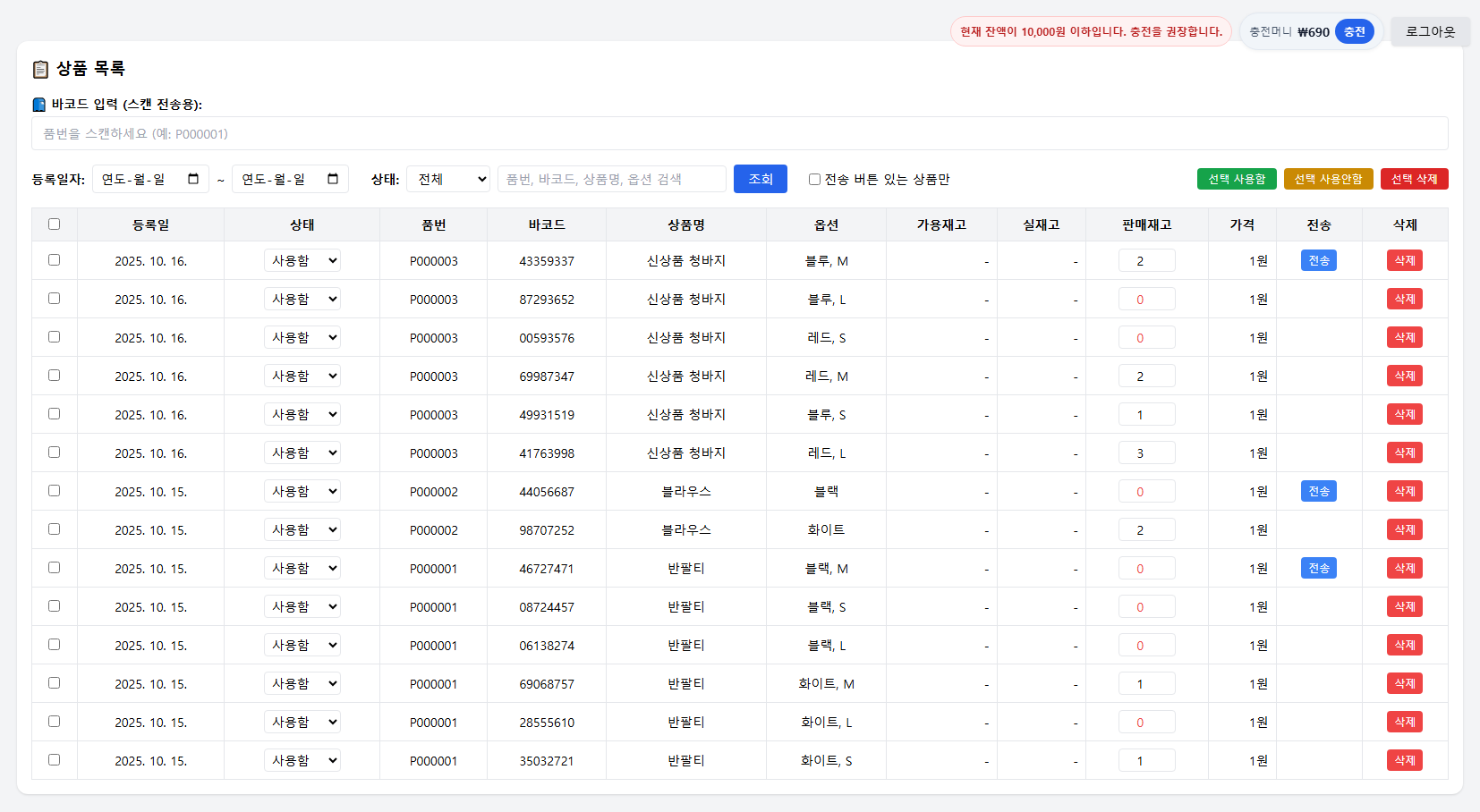This screenshot has width=1480, height=812.
Task: Check the first 신상품 청바지 row checkbox
Action: [x=54, y=259]
